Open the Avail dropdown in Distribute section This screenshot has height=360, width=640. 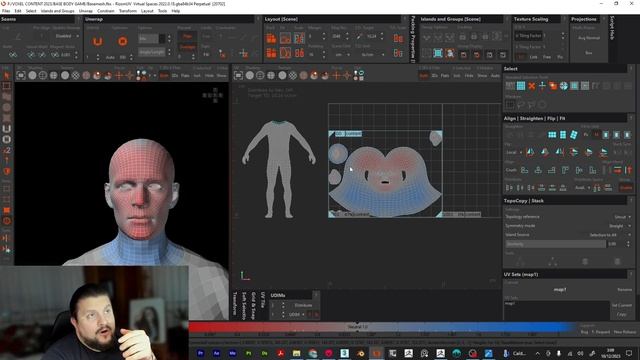pyautogui.click(x=582, y=188)
